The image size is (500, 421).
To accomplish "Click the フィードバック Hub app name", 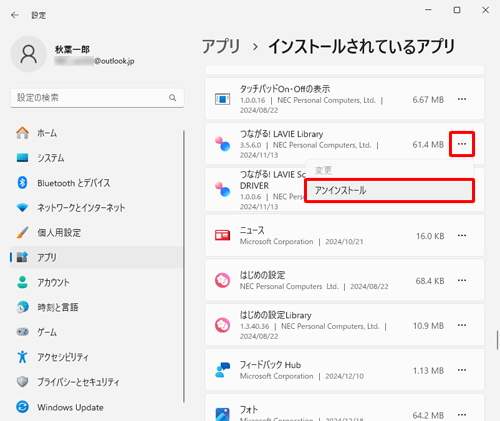I will click(270, 365).
